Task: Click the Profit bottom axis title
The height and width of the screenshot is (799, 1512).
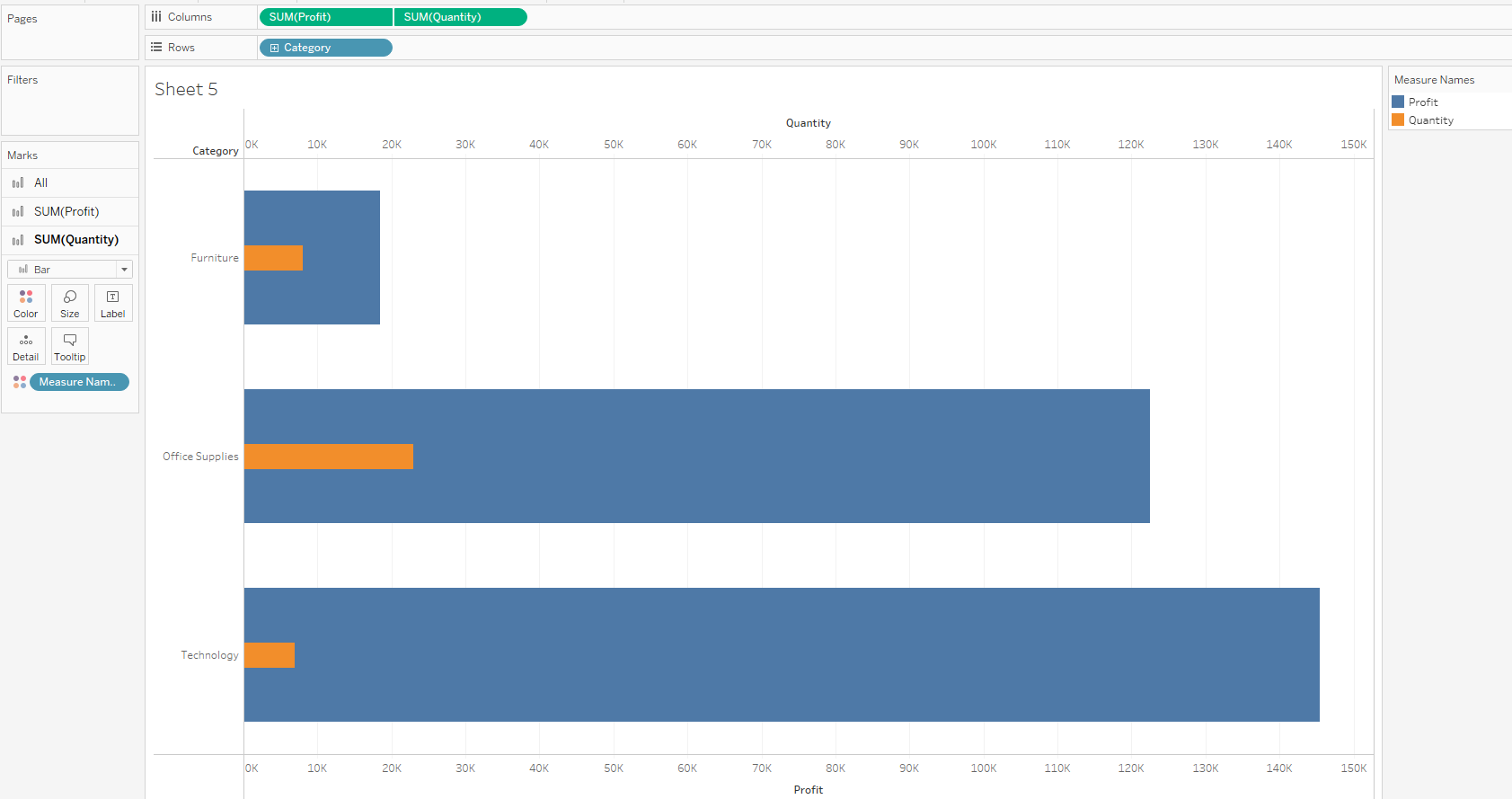Action: (809, 790)
